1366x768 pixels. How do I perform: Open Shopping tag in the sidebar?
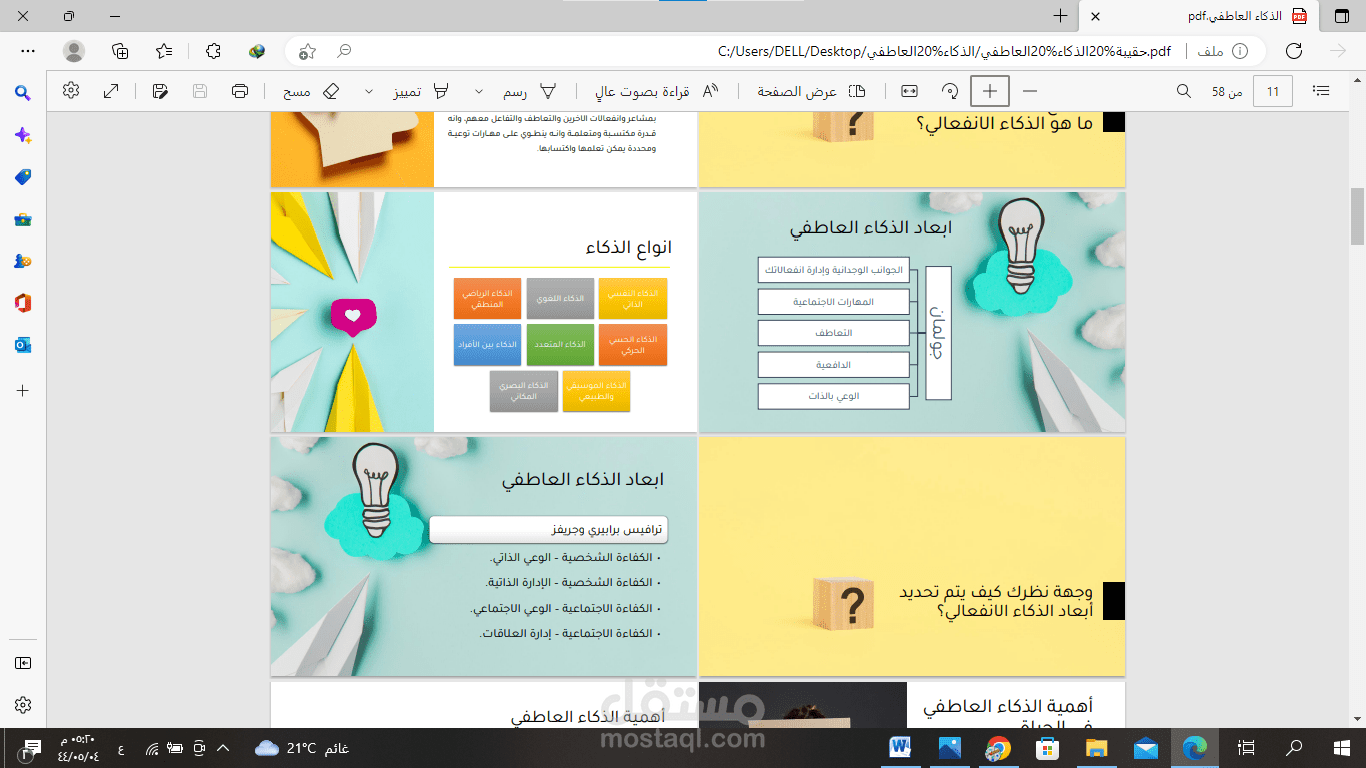(23, 177)
